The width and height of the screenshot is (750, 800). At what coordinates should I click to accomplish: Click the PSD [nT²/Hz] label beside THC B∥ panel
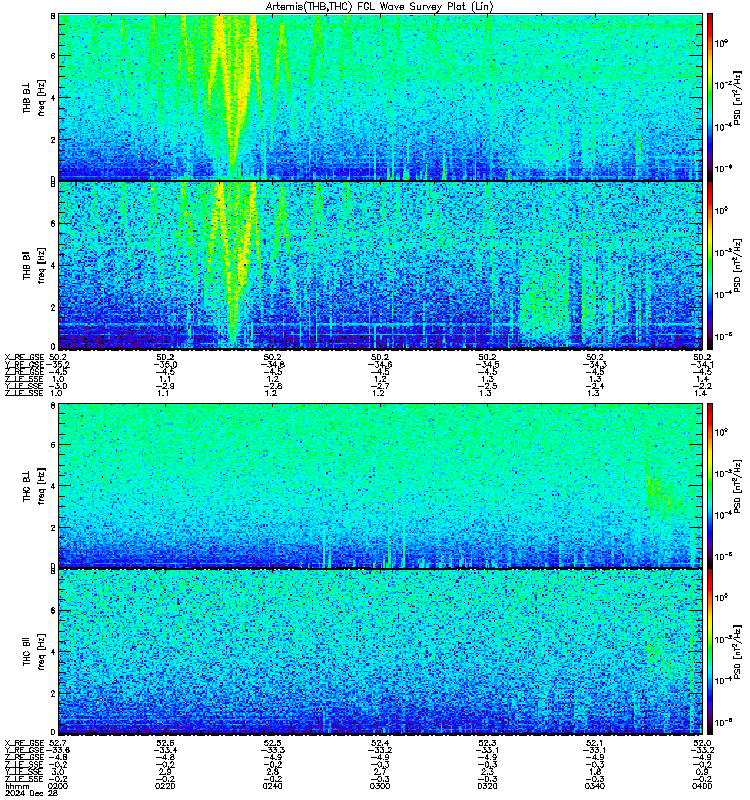click(x=737, y=652)
